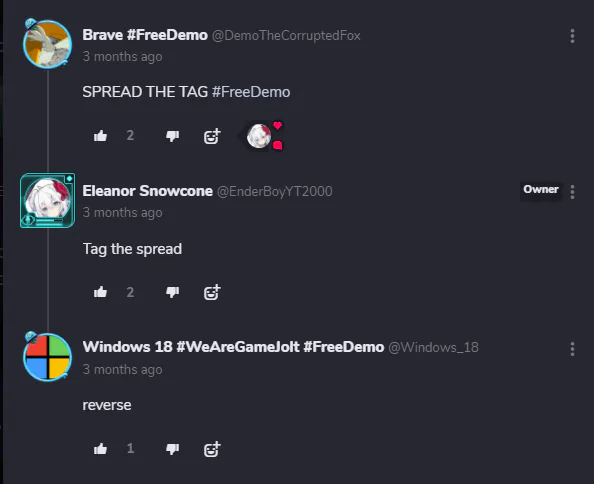Like Eleanor Snowcone's Tag the spread comment
The width and height of the screenshot is (594, 484).
coord(100,292)
